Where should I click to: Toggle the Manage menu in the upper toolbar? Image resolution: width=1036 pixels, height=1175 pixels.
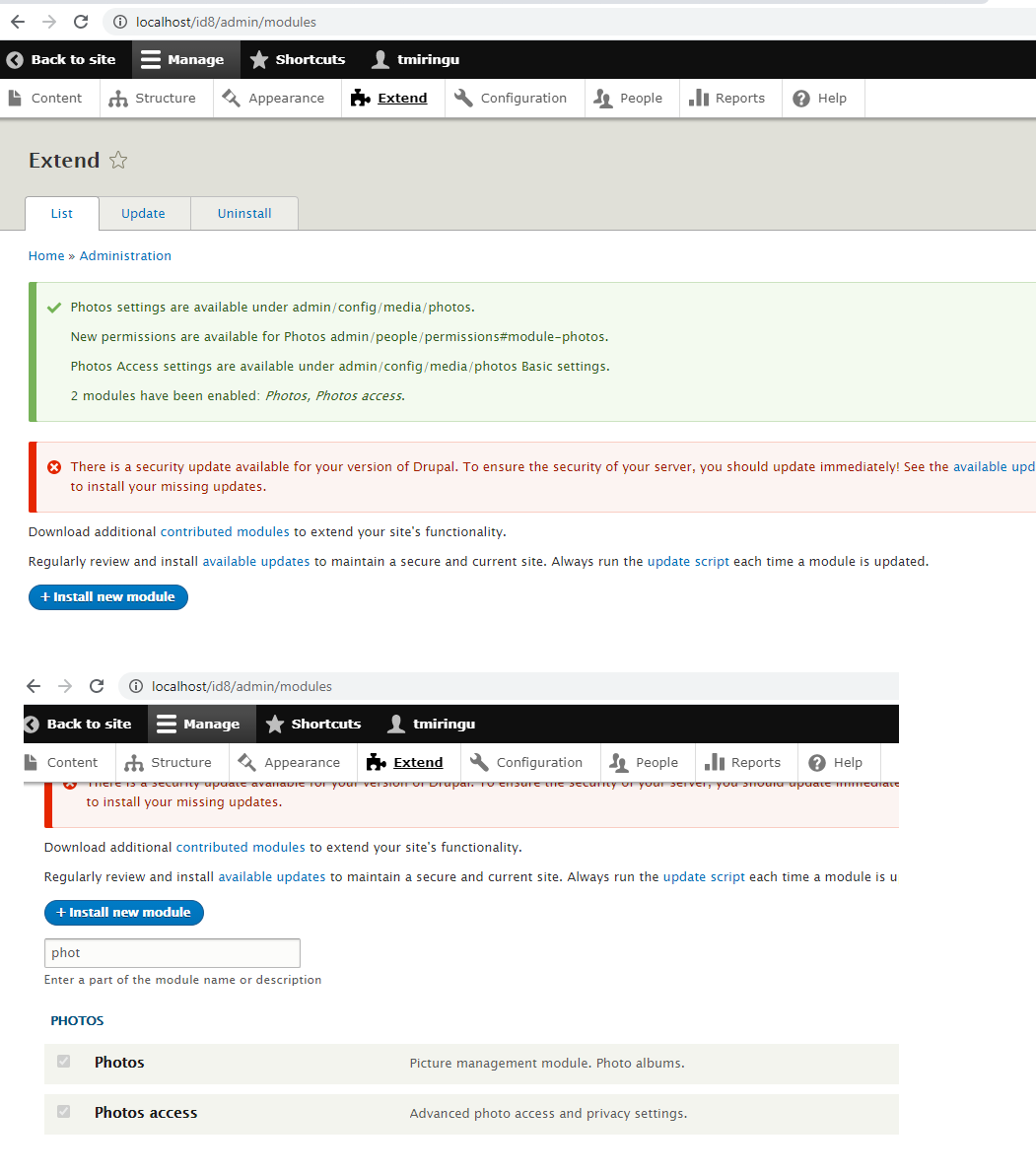(183, 60)
